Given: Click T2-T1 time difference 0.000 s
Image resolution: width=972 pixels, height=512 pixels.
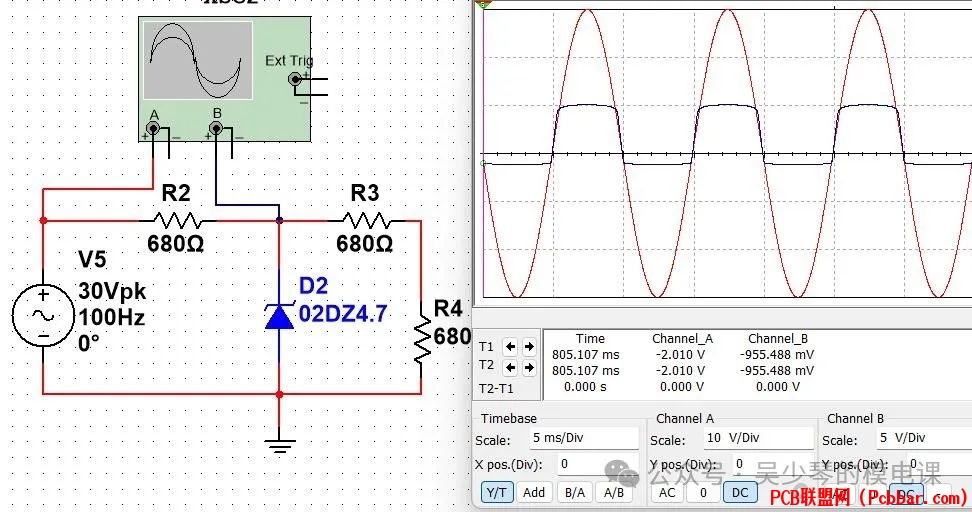Looking at the screenshot, I should click(x=585, y=387).
